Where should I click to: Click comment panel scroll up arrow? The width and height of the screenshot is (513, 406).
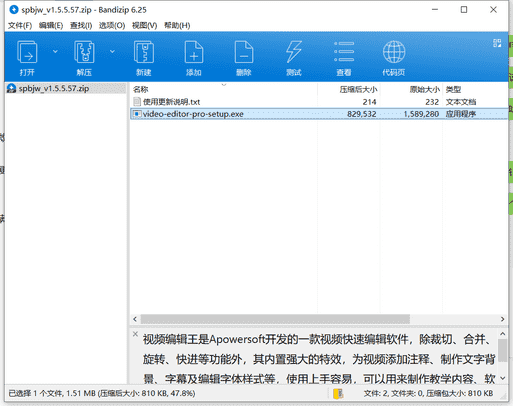click(x=503, y=333)
